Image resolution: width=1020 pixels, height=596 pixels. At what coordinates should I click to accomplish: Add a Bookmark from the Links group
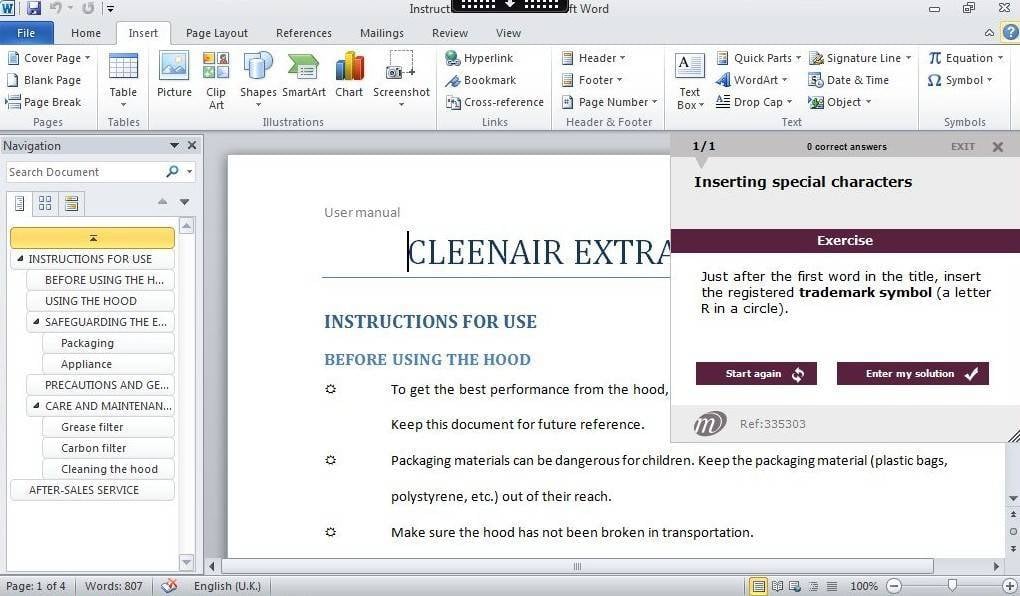point(480,80)
